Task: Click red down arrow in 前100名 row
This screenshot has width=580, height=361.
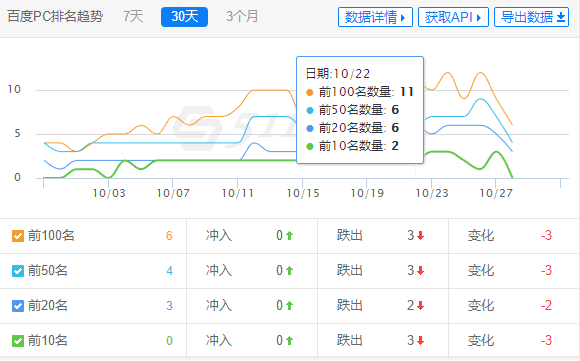Action: pyautogui.click(x=420, y=235)
